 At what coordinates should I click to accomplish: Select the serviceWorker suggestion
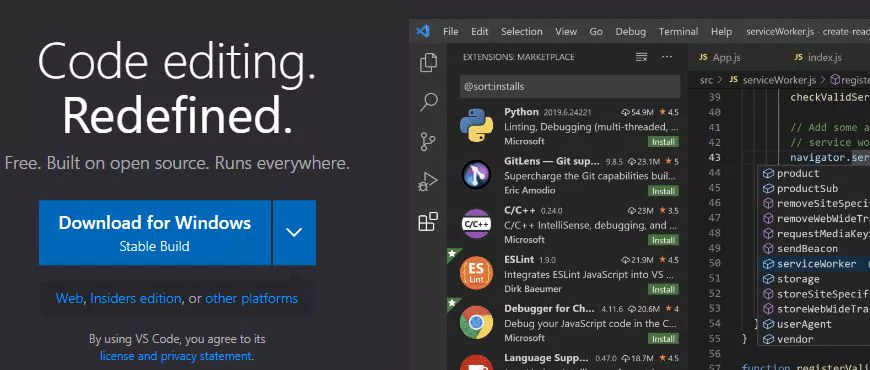(x=815, y=264)
